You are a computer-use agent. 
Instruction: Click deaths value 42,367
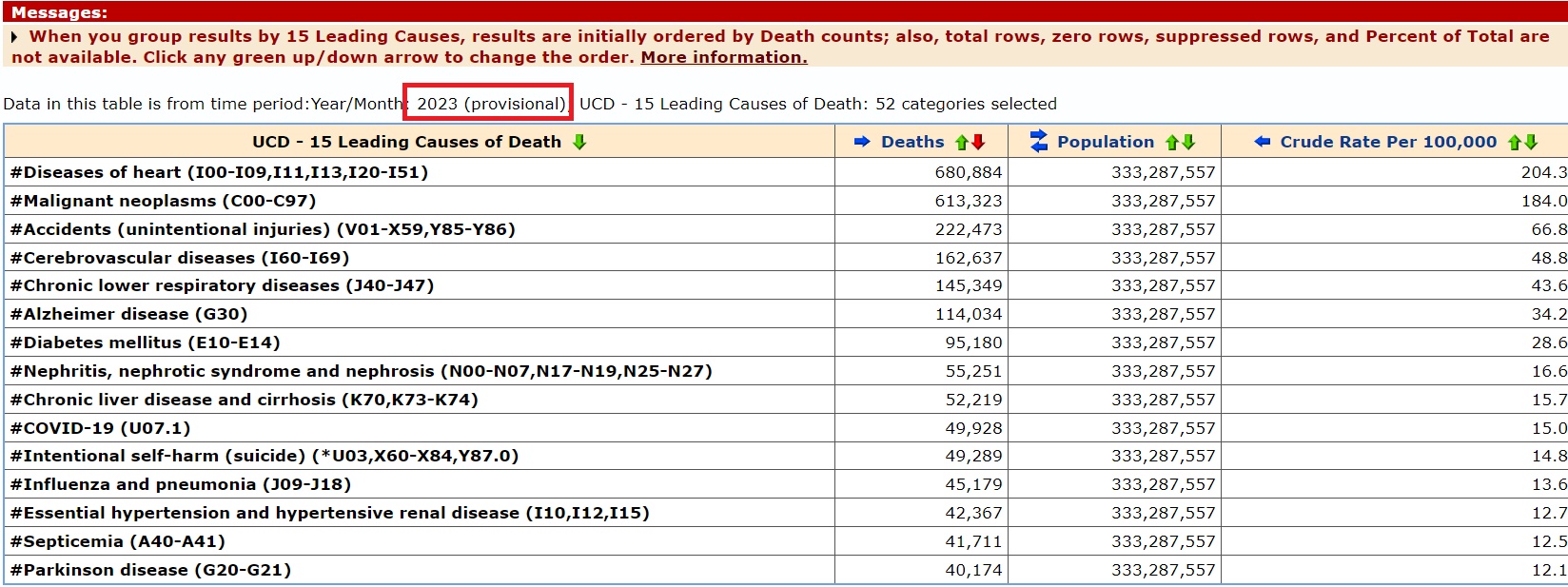pyautogui.click(x=974, y=513)
